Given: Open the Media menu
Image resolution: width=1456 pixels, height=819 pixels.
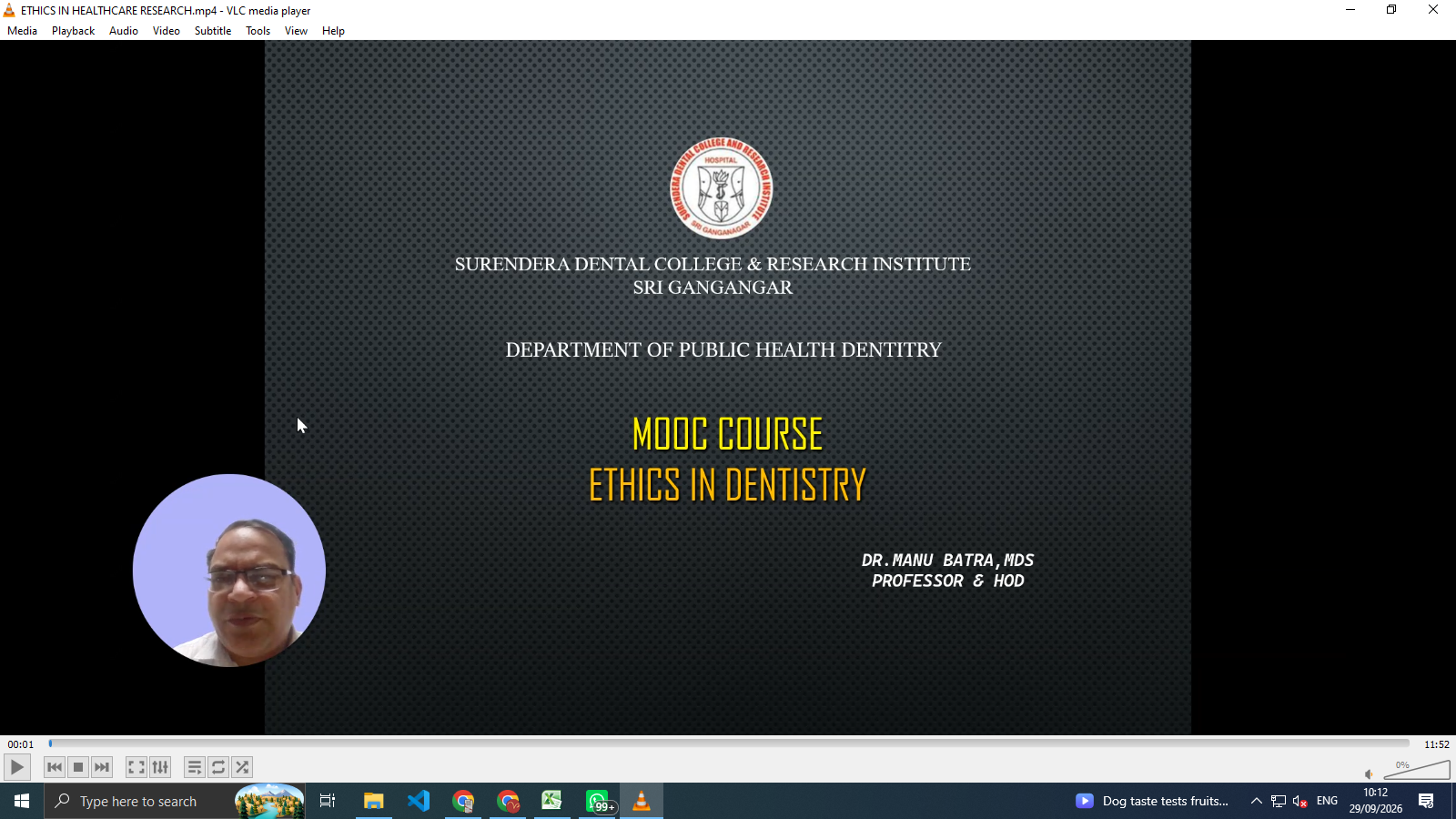Looking at the screenshot, I should (22, 31).
